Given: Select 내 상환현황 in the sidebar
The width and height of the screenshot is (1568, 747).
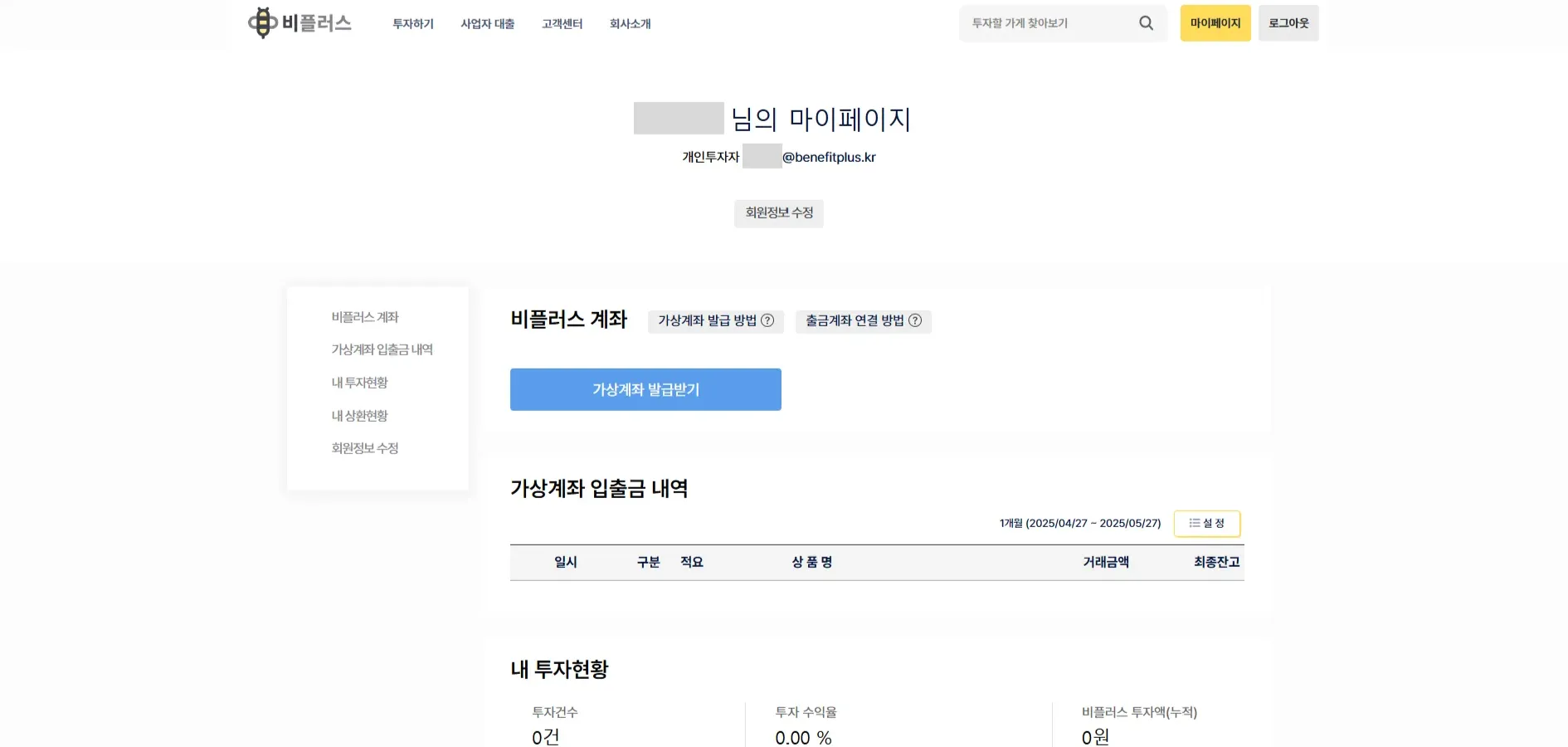Looking at the screenshot, I should tap(360, 416).
